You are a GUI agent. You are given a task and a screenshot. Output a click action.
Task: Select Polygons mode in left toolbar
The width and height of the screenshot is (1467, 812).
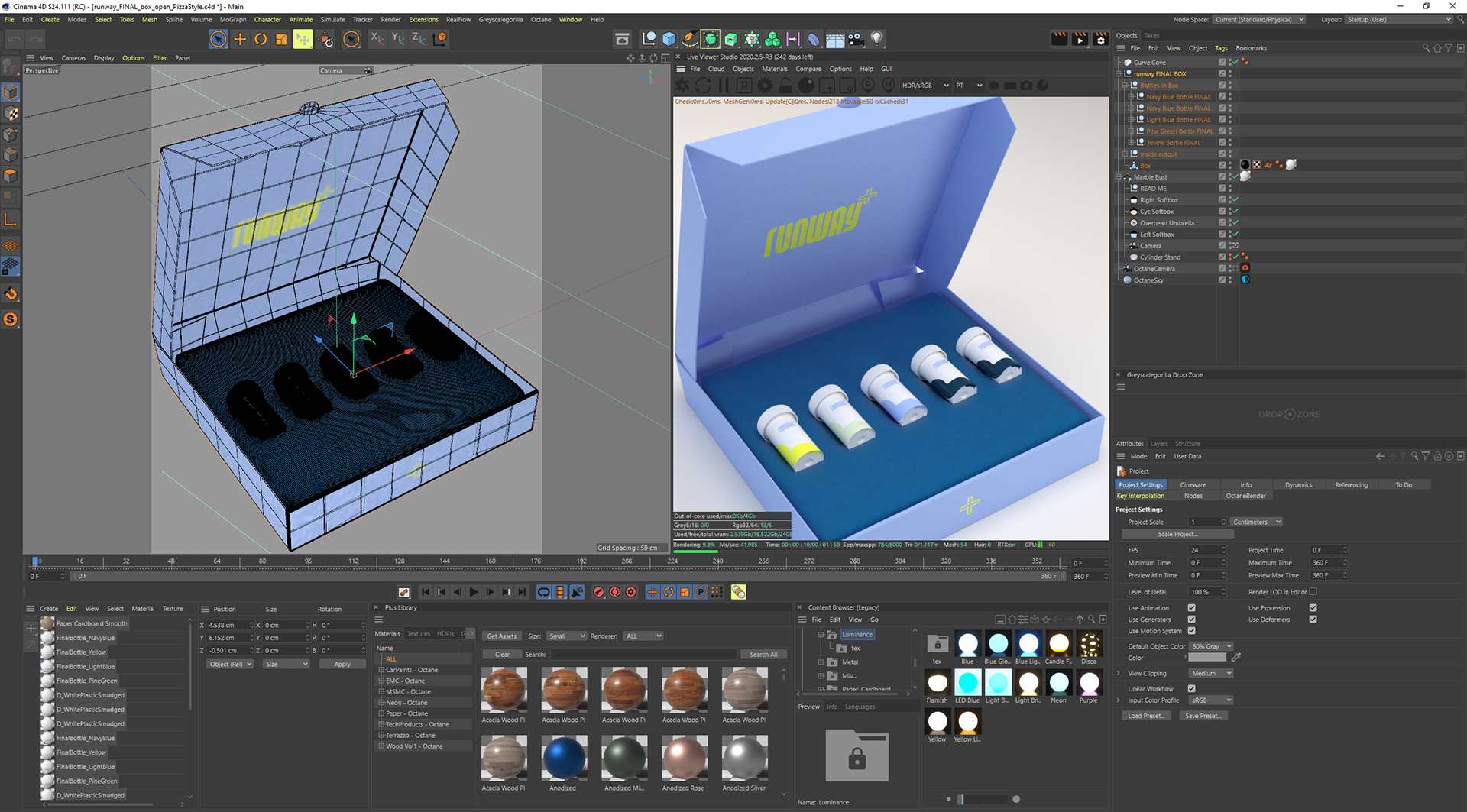click(x=11, y=176)
